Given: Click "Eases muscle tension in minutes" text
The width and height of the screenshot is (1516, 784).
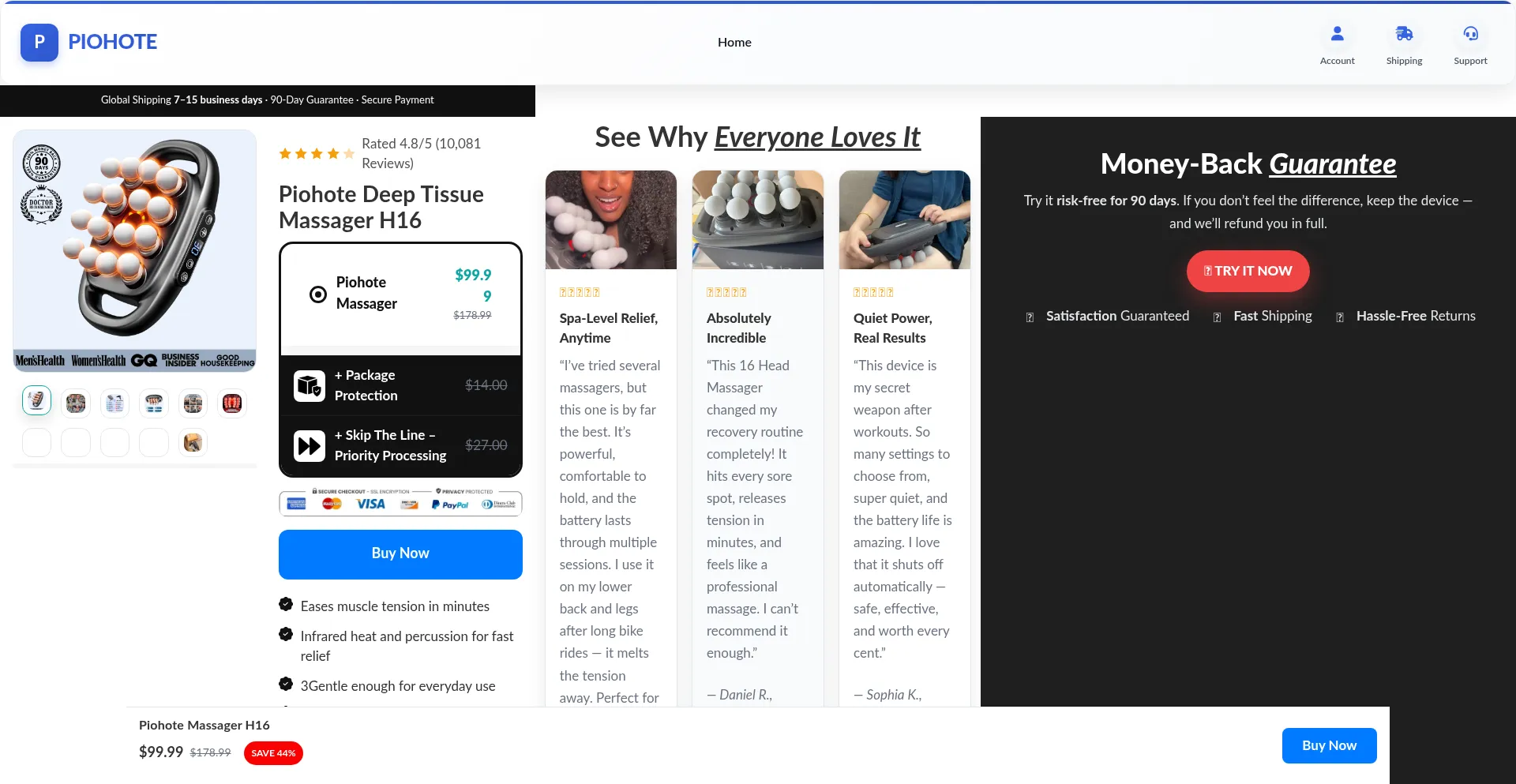Looking at the screenshot, I should pos(395,606).
